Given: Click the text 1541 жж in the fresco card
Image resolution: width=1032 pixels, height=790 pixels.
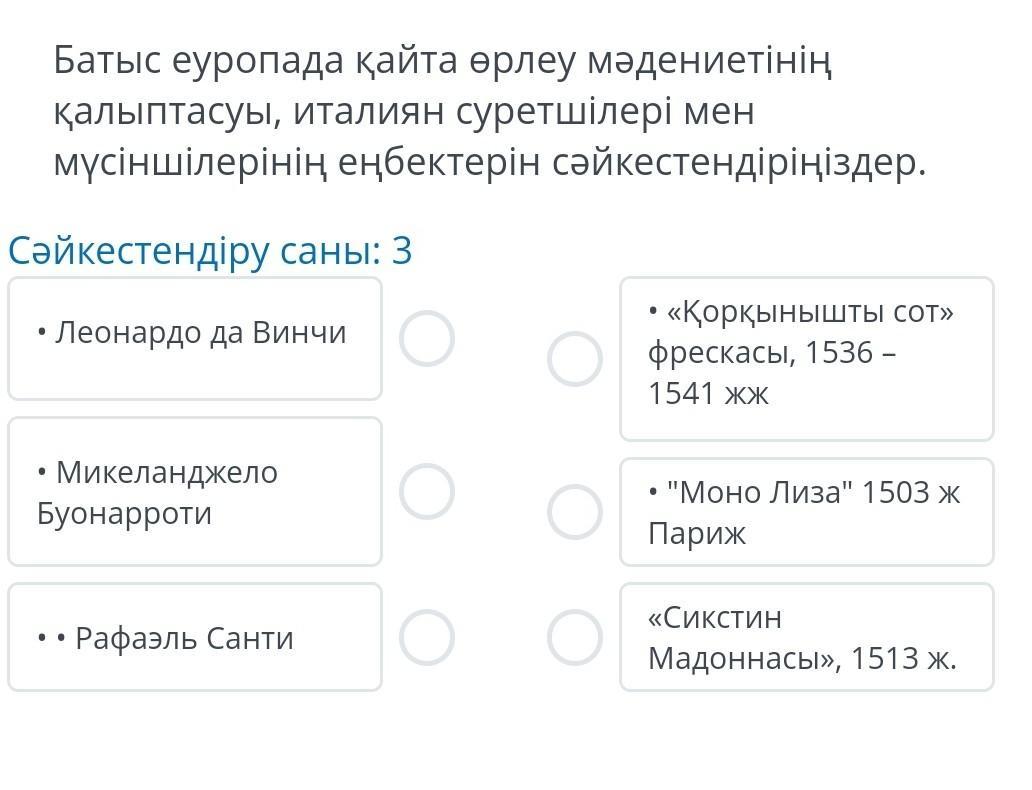Looking at the screenshot, I should (708, 393).
